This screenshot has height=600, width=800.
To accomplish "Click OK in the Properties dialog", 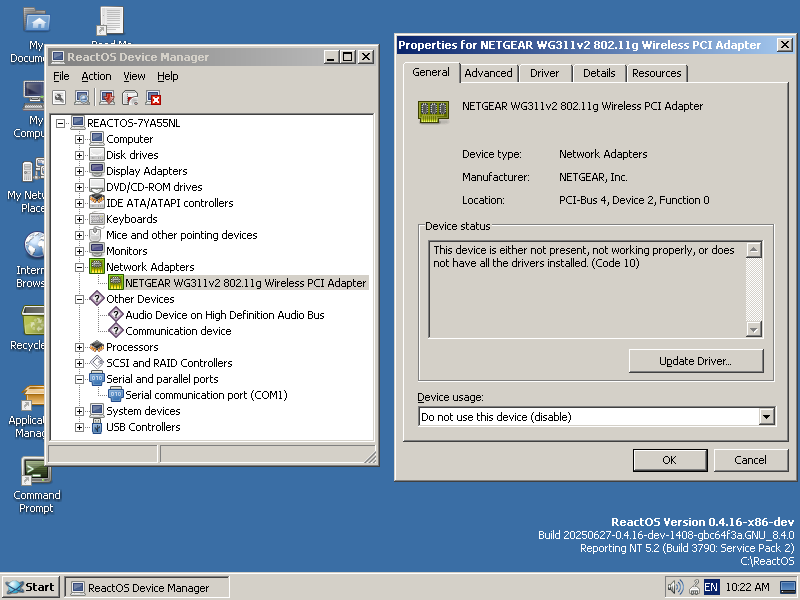I will pos(670,460).
